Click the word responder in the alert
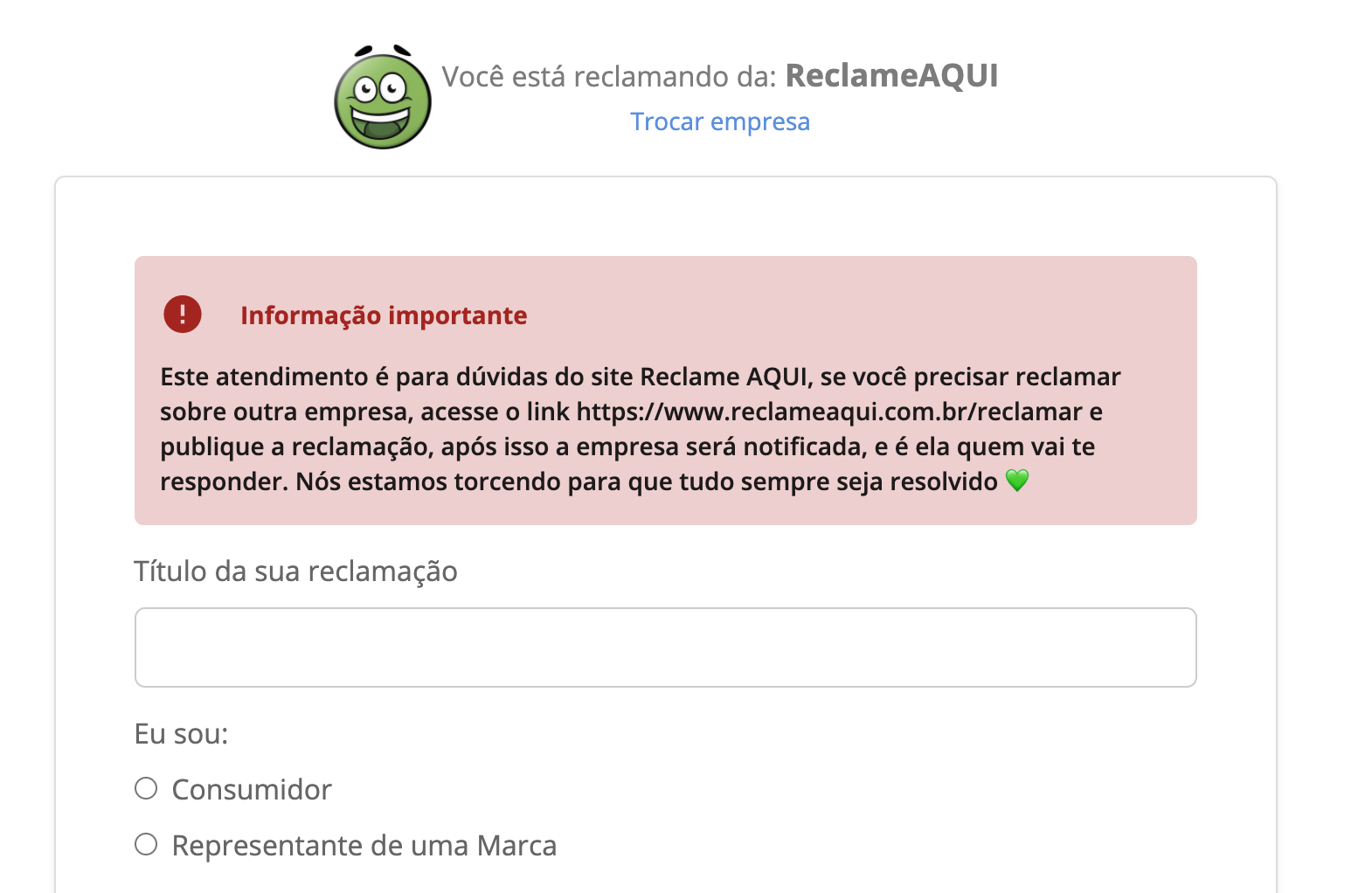This screenshot has height=893, width=1372. click(x=224, y=481)
